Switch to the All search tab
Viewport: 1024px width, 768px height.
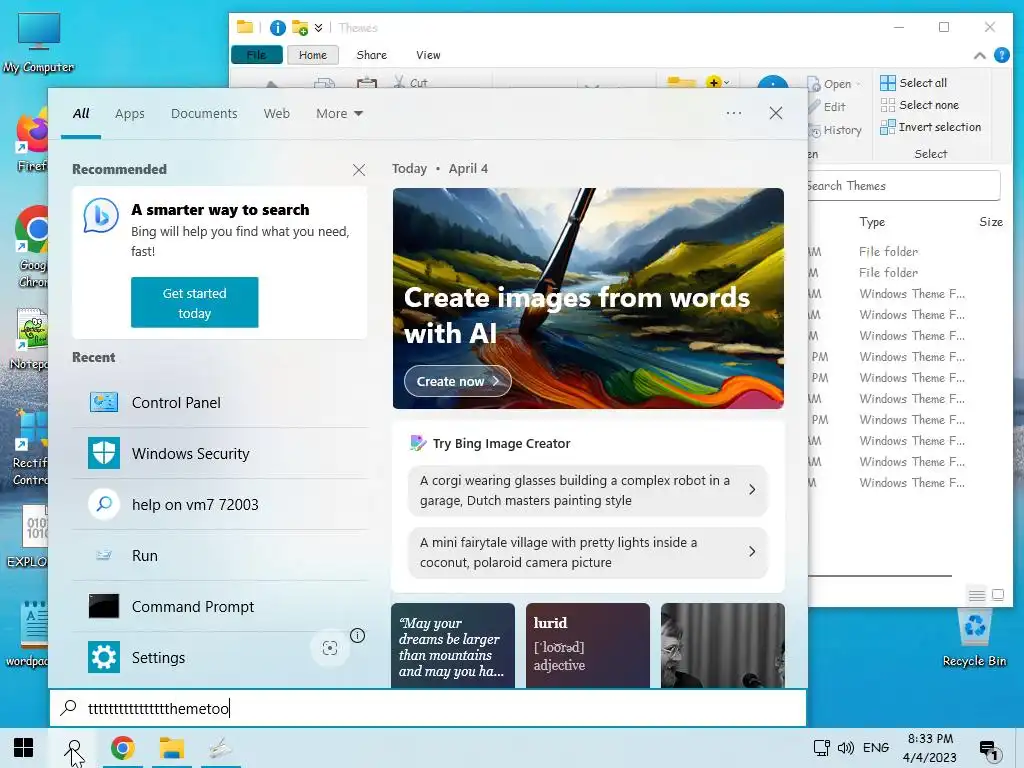point(81,114)
